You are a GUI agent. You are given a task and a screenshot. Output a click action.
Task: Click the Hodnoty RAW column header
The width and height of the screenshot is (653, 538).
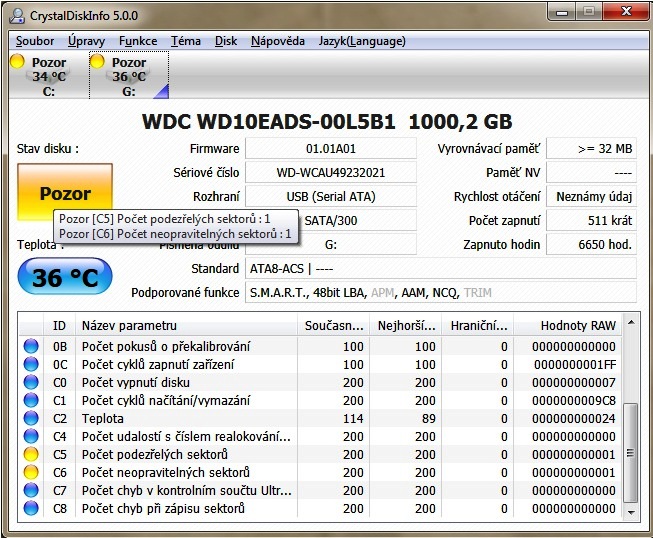tap(568, 326)
